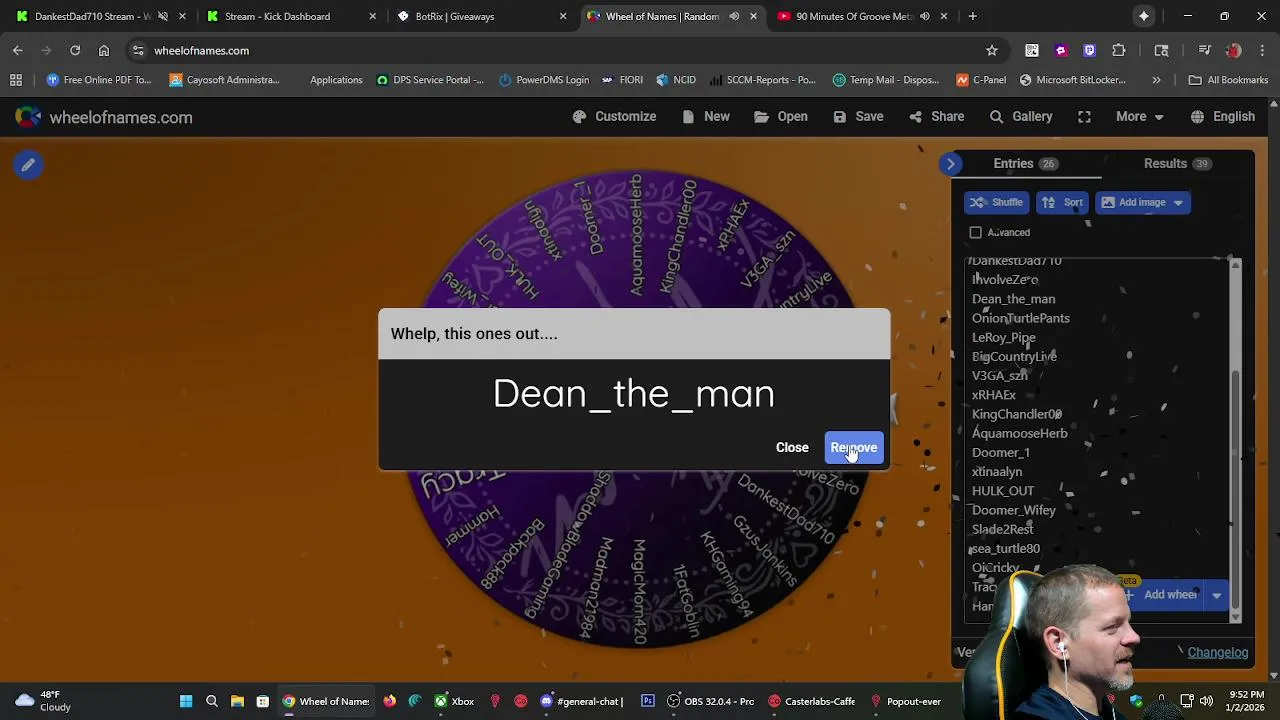Click the Remove button in the winner dialog
The height and width of the screenshot is (720, 1280).
tap(854, 448)
